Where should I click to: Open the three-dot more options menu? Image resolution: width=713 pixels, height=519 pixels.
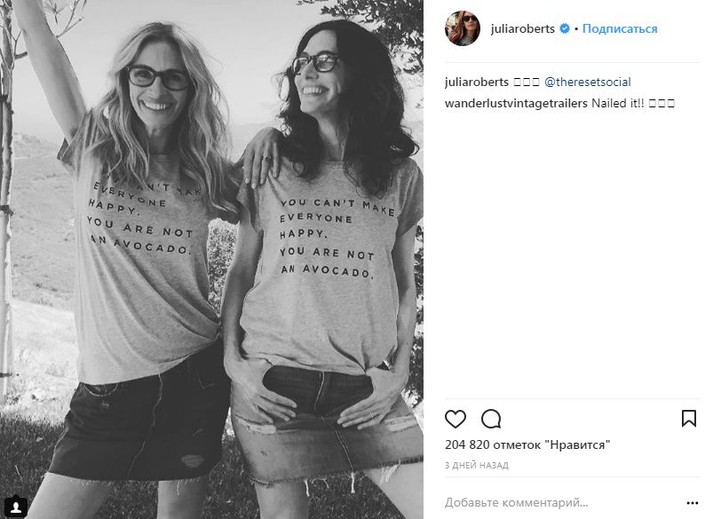tap(692, 503)
